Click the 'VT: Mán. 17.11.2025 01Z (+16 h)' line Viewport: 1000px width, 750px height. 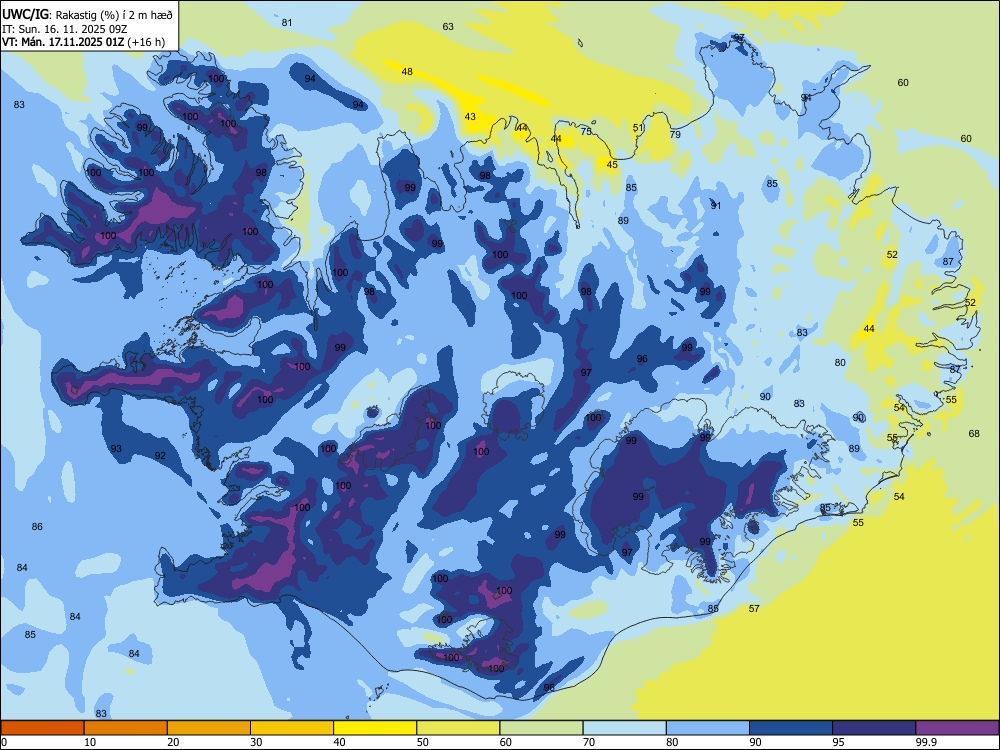point(84,42)
